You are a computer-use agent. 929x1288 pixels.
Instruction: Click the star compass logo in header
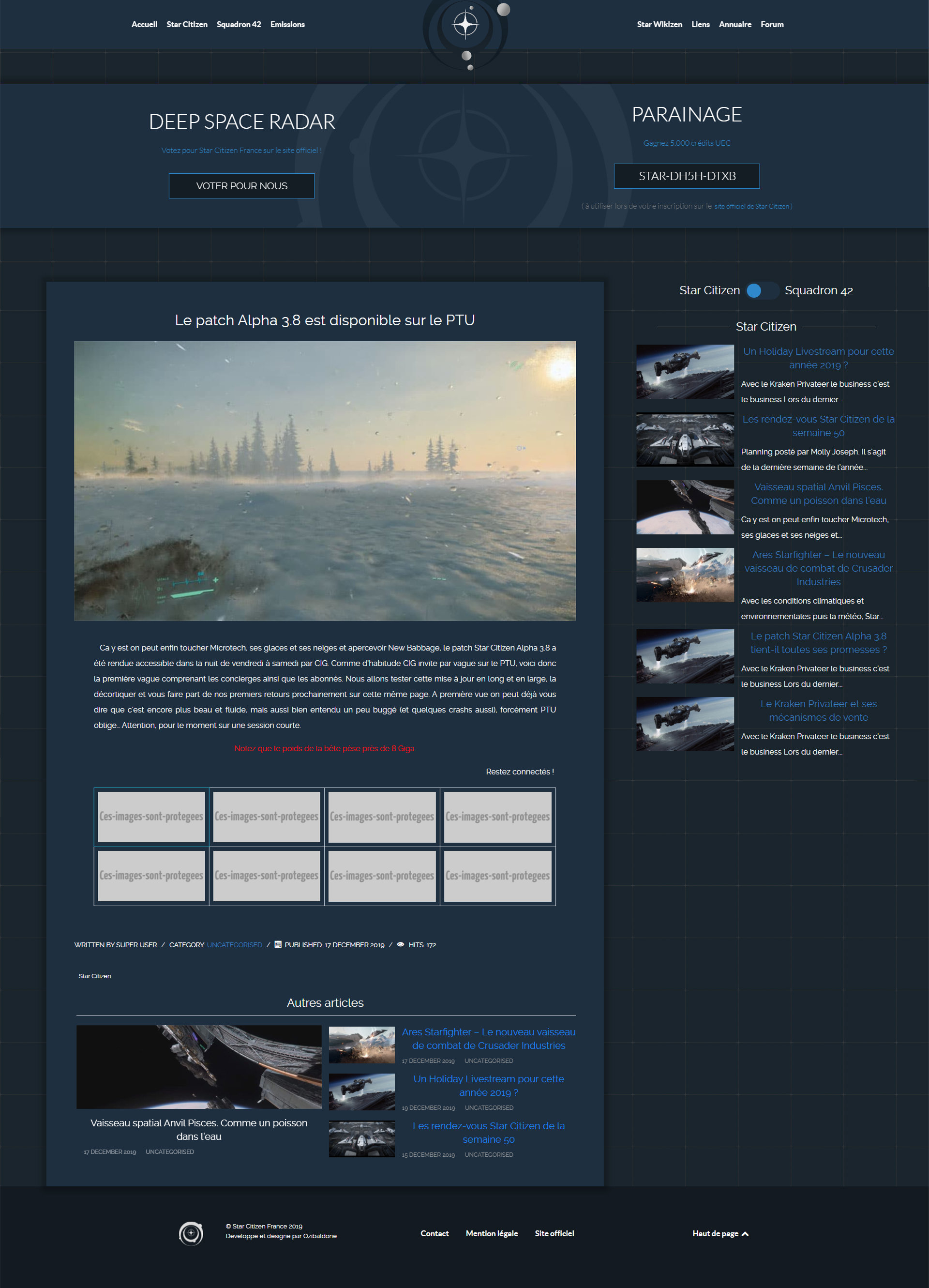(x=465, y=24)
